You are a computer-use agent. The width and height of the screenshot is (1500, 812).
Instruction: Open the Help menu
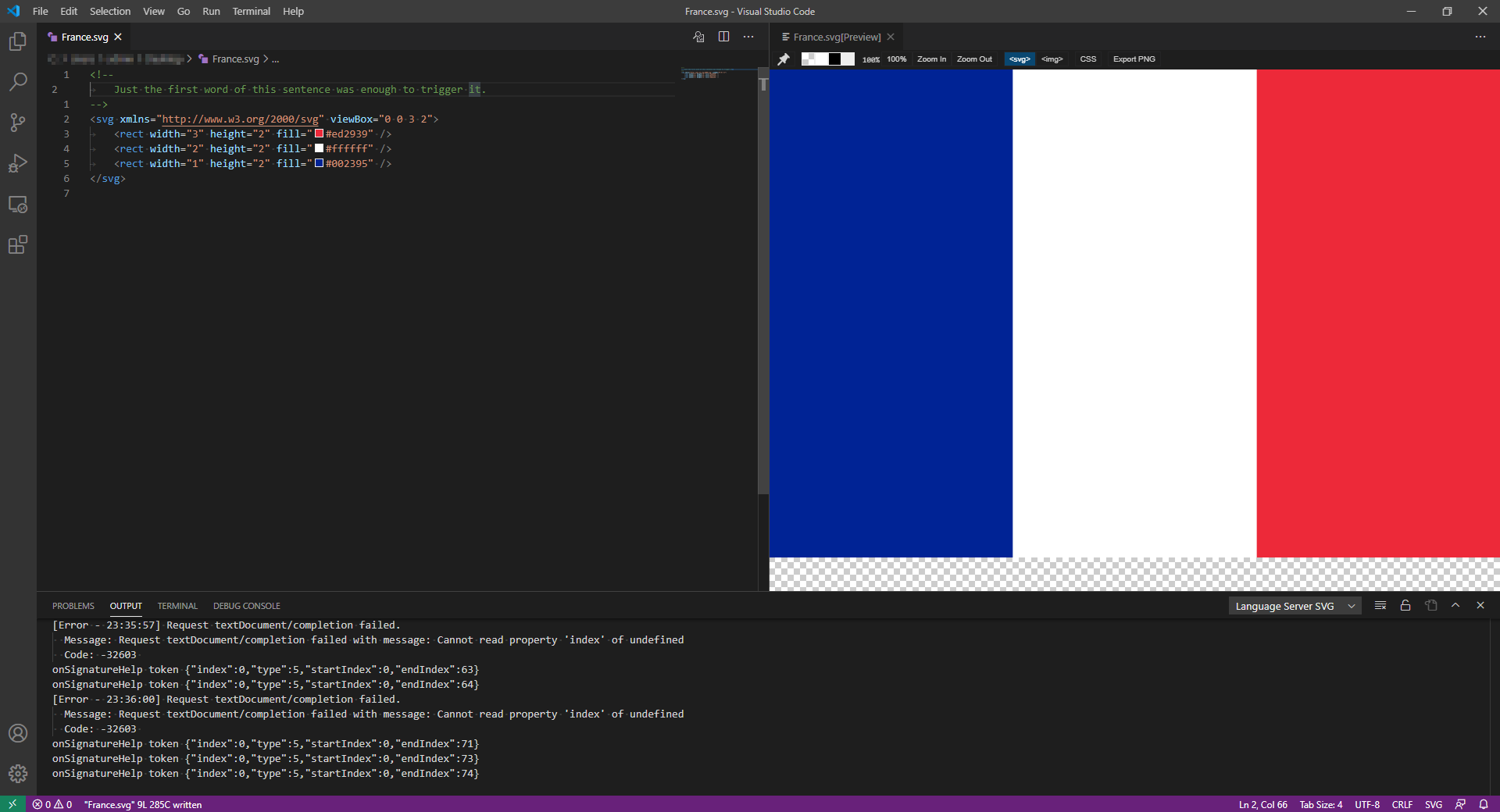[293, 11]
